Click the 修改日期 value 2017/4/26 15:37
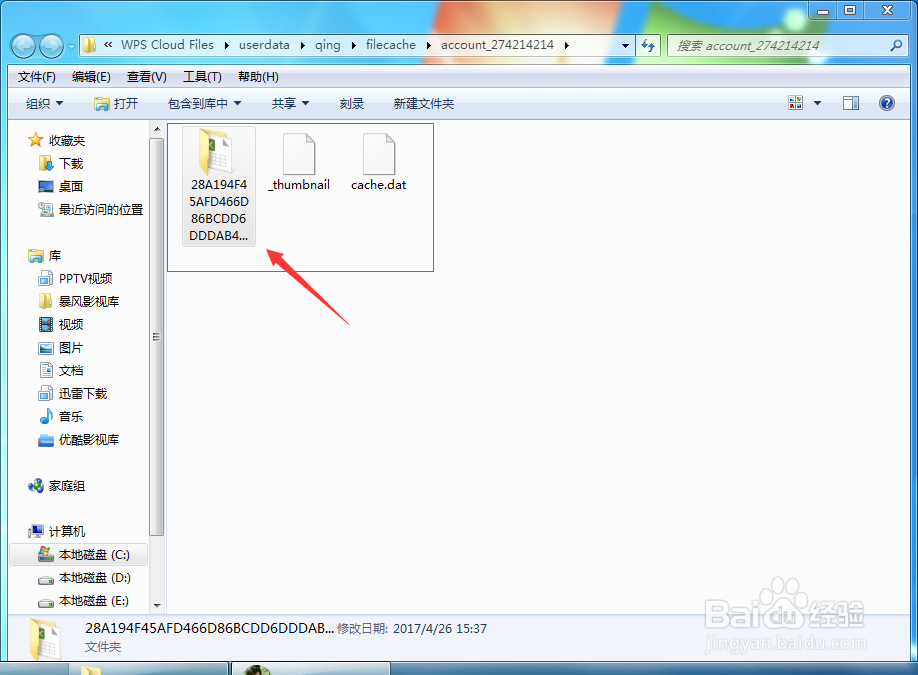The height and width of the screenshot is (675, 918). (440, 629)
